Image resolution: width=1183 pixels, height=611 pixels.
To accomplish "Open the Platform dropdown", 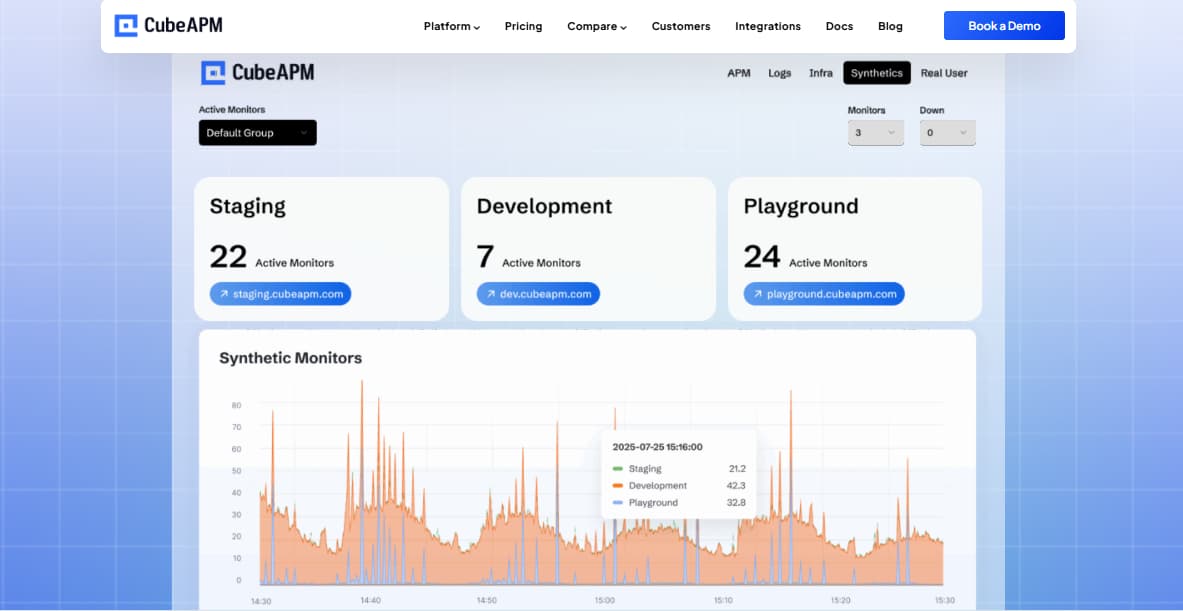I will coord(451,26).
